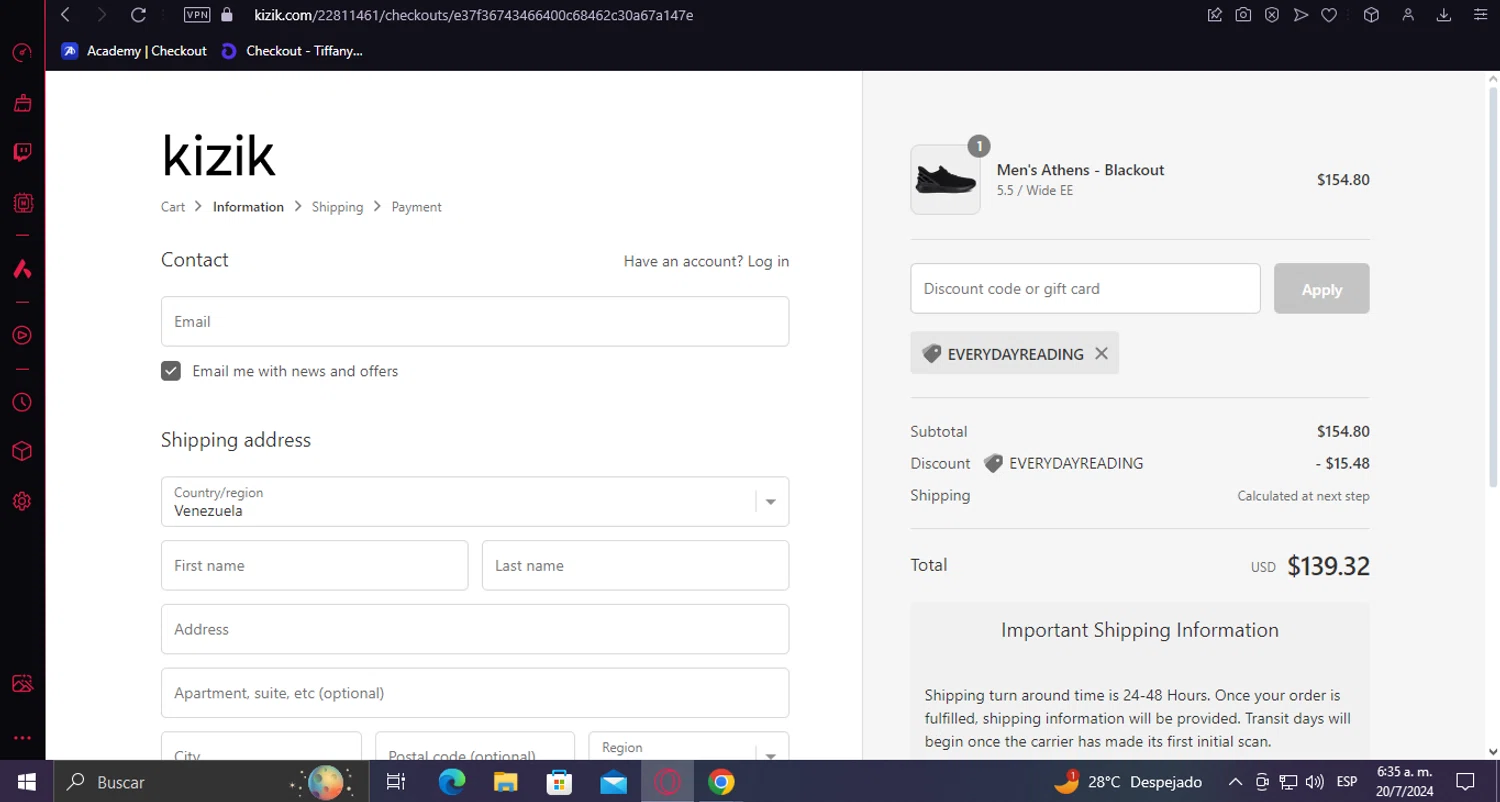Image resolution: width=1500 pixels, height=802 pixels.
Task: Switch to Opera GX in taskbar
Action: [x=667, y=782]
